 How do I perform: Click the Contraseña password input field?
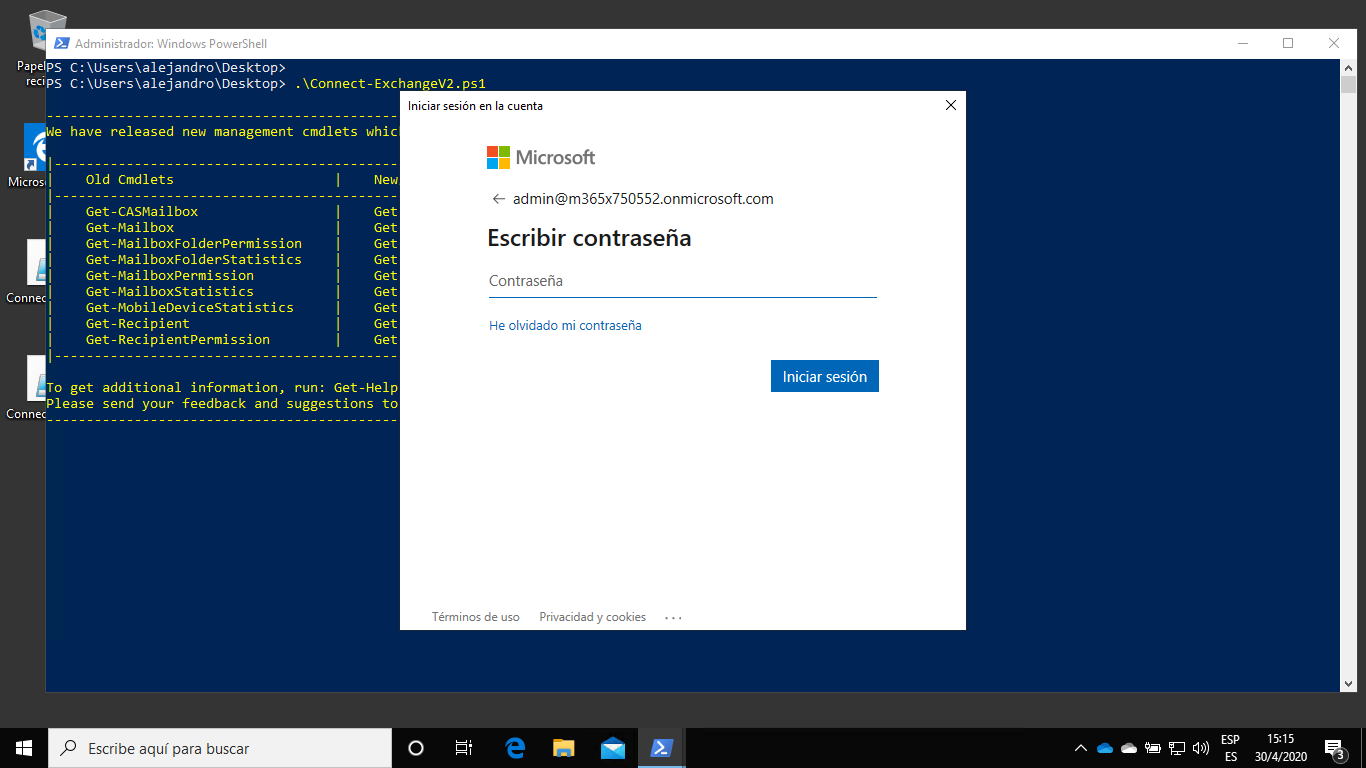click(x=683, y=281)
